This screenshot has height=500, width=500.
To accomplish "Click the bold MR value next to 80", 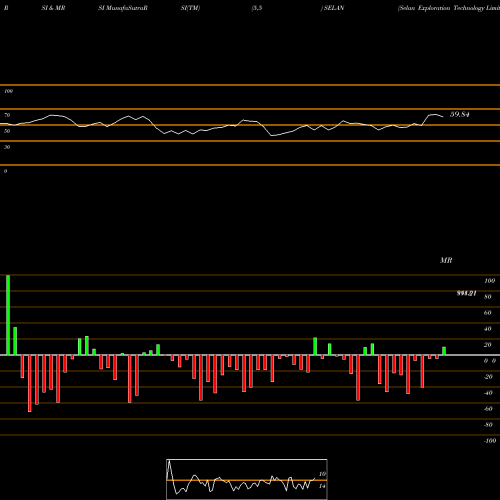I will click(466, 293).
